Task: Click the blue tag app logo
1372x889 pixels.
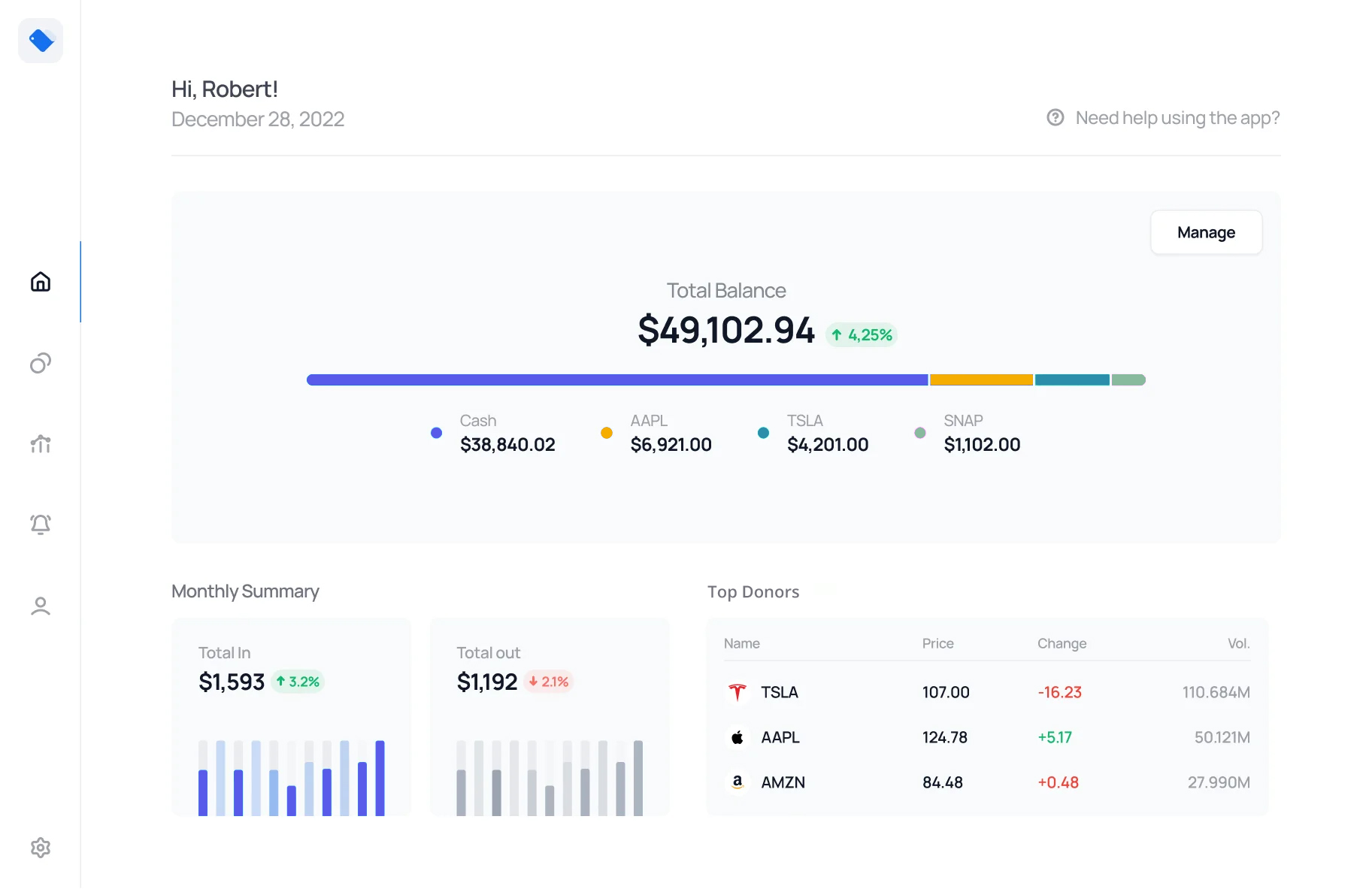Action: pyautogui.click(x=41, y=41)
